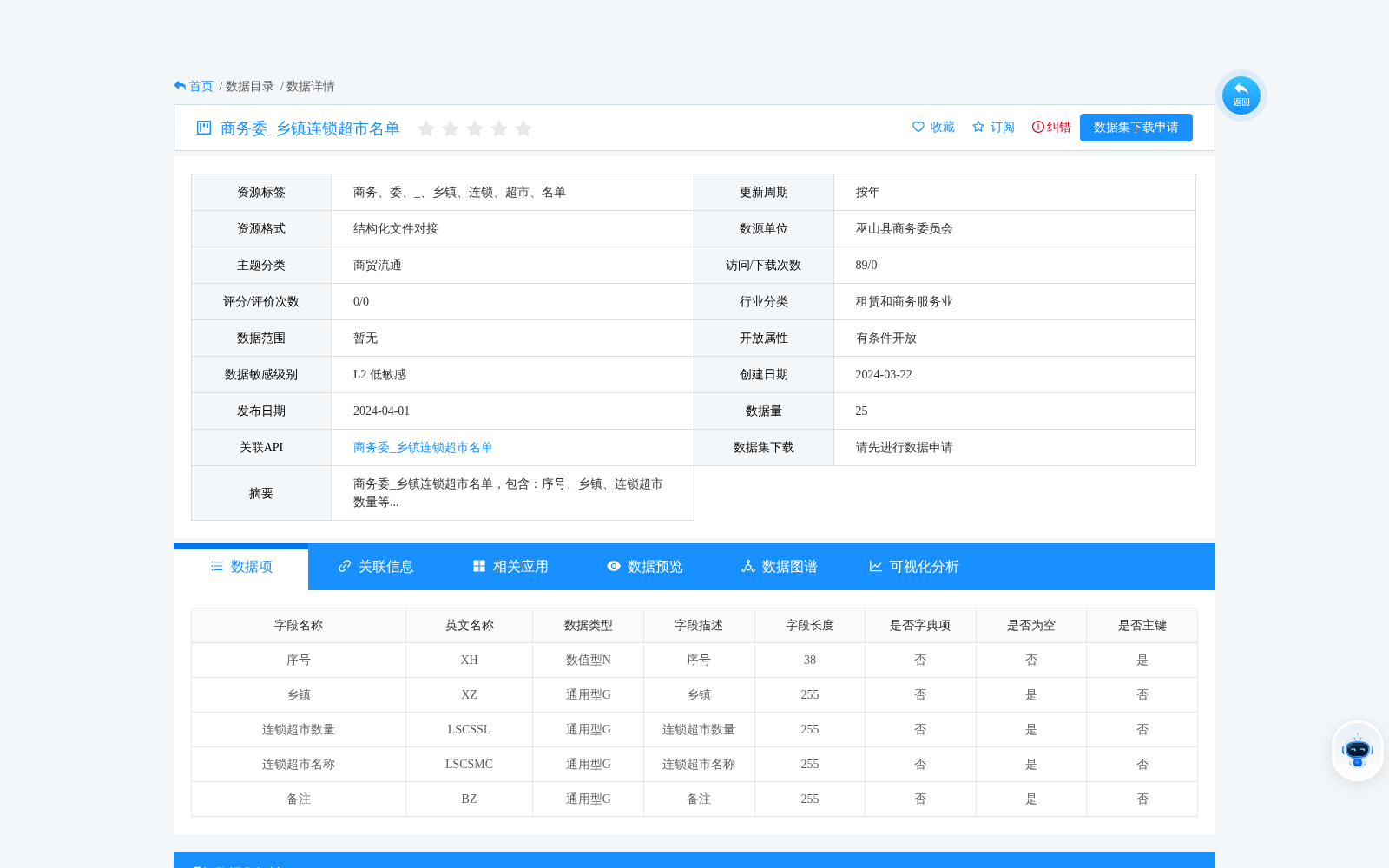The width and height of the screenshot is (1389, 868).
Task: Click the 连锁超市名称 field name cell
Action: click(299, 765)
